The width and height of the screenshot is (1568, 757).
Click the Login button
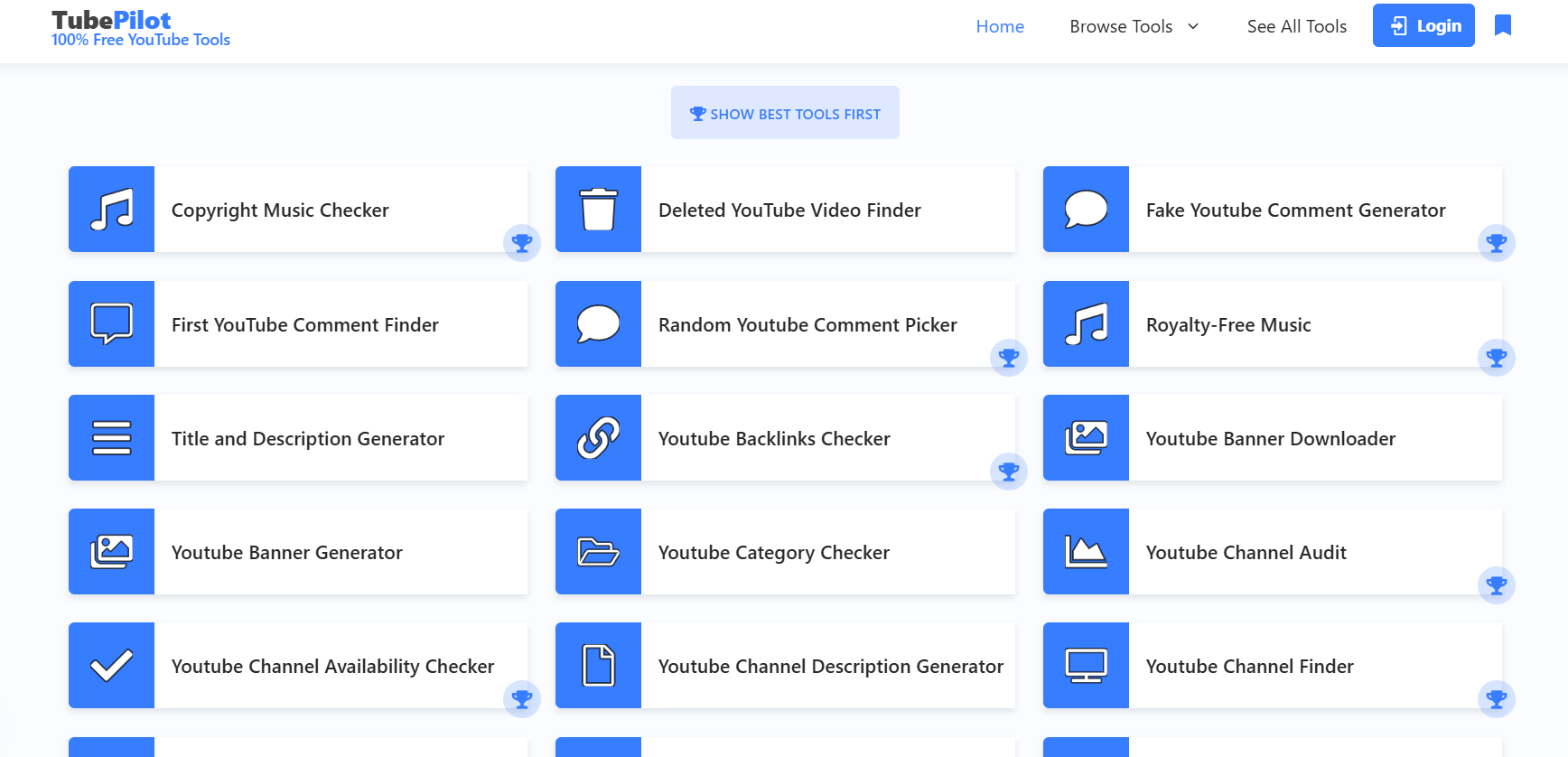point(1423,25)
